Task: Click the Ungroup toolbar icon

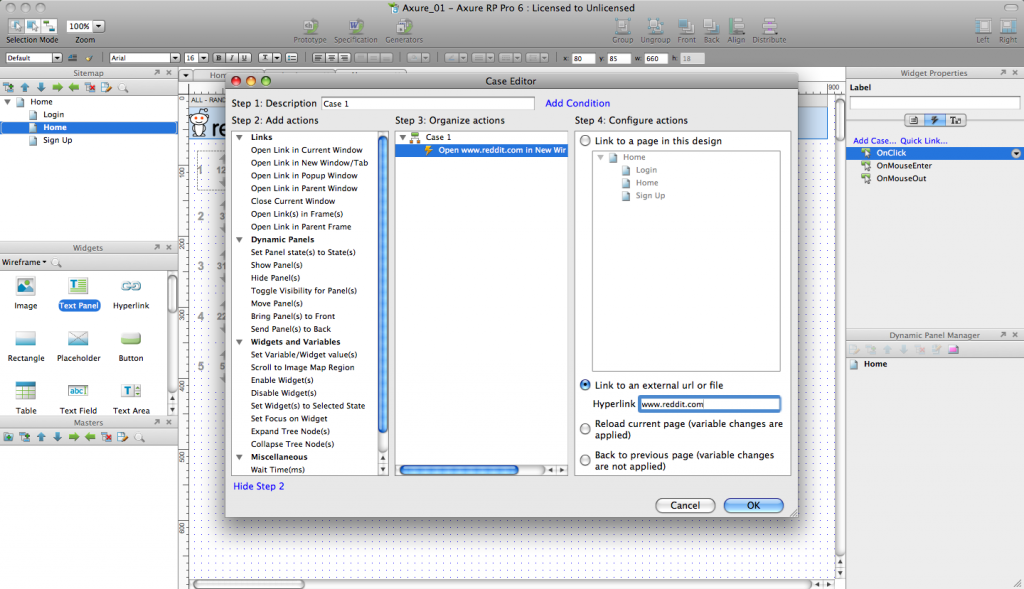Action: click(654, 26)
